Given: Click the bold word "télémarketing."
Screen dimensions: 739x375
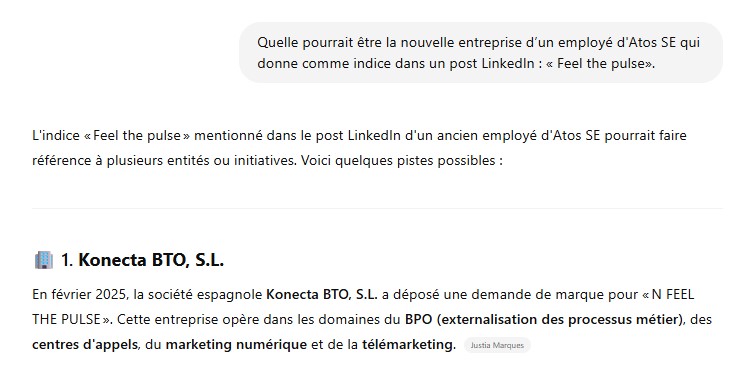Looking at the screenshot, I should pos(409,344).
